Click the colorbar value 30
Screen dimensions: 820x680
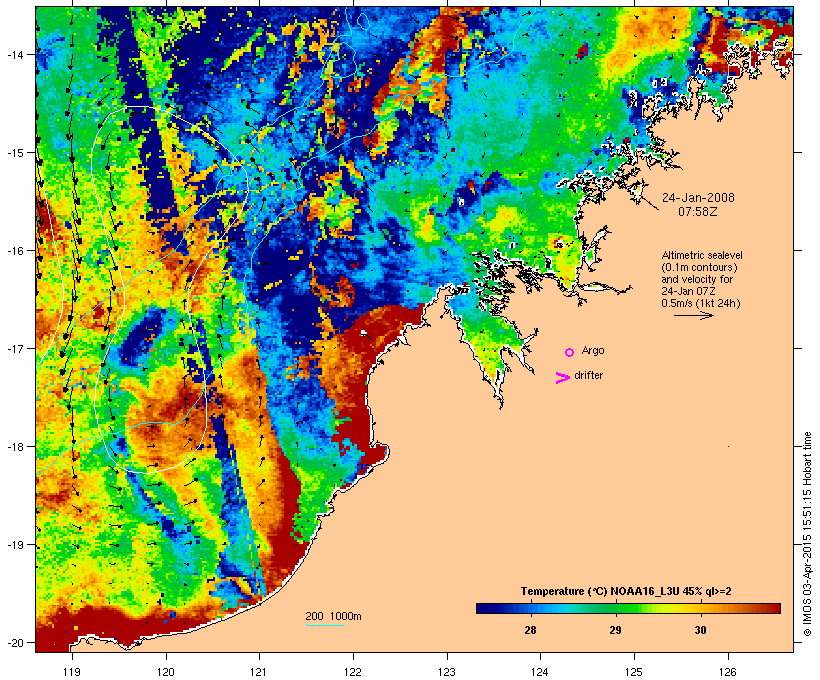(700, 630)
